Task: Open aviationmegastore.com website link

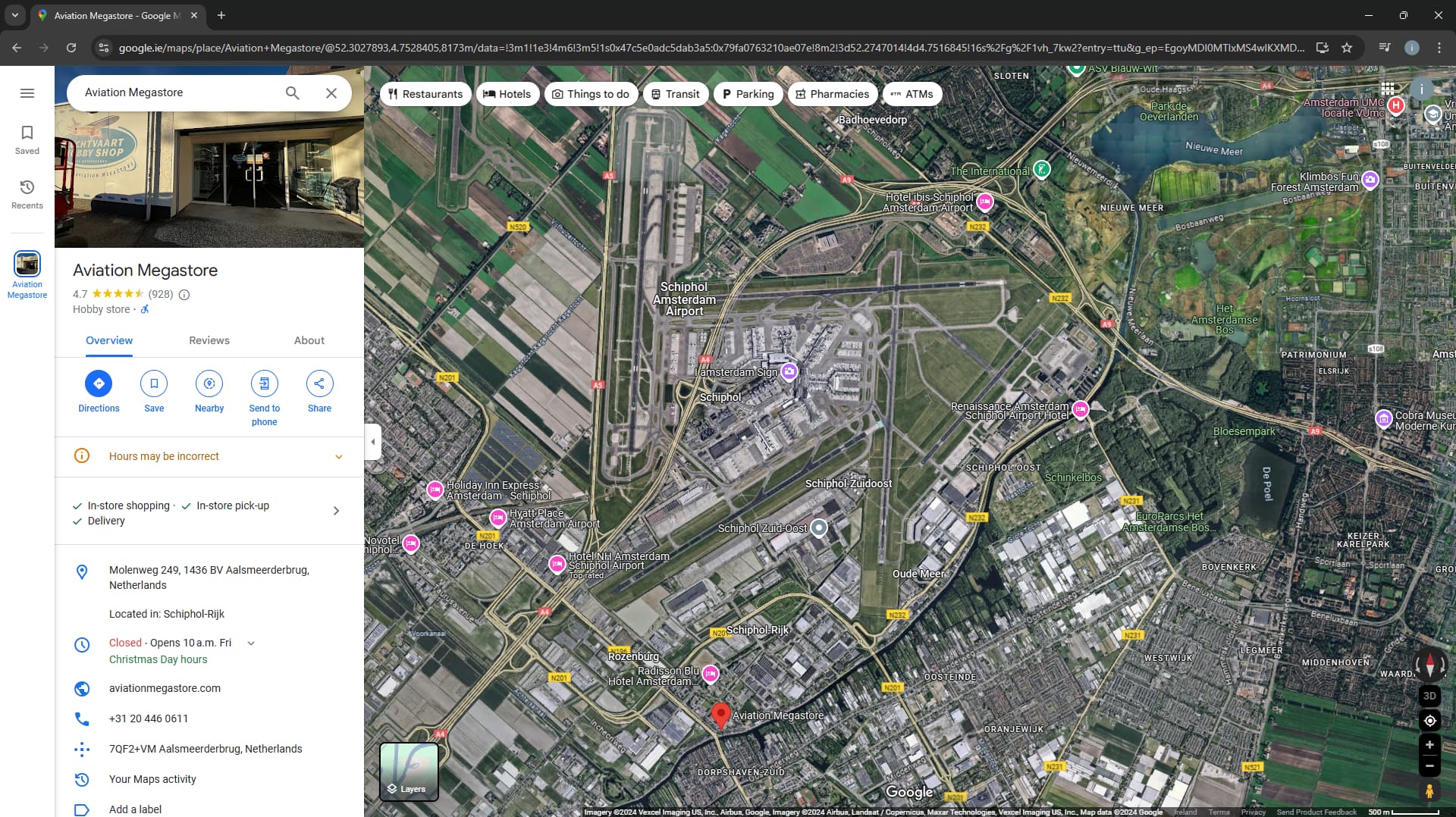Action: (x=165, y=689)
